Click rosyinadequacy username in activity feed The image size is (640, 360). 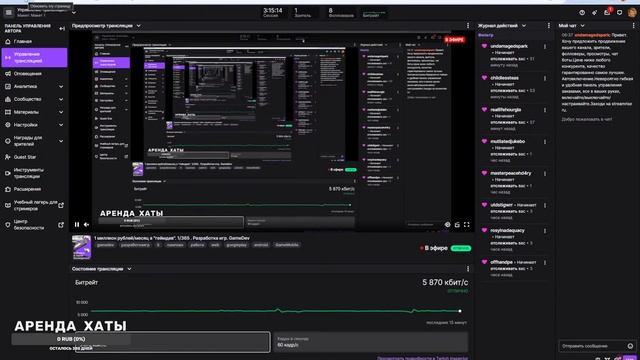pos(507,231)
